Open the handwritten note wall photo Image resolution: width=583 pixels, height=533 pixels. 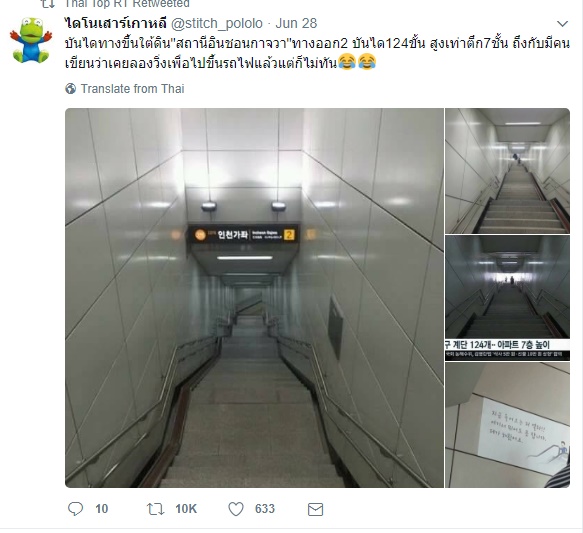pos(508,425)
